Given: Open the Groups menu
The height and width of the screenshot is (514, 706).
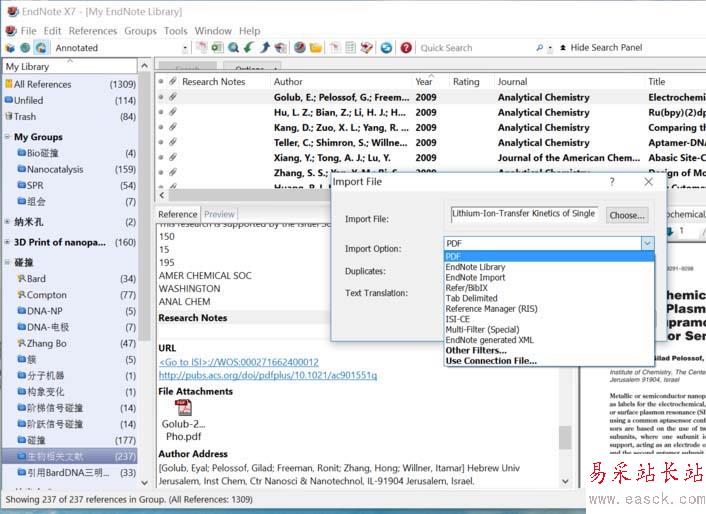Looking at the screenshot, I should [140, 31].
